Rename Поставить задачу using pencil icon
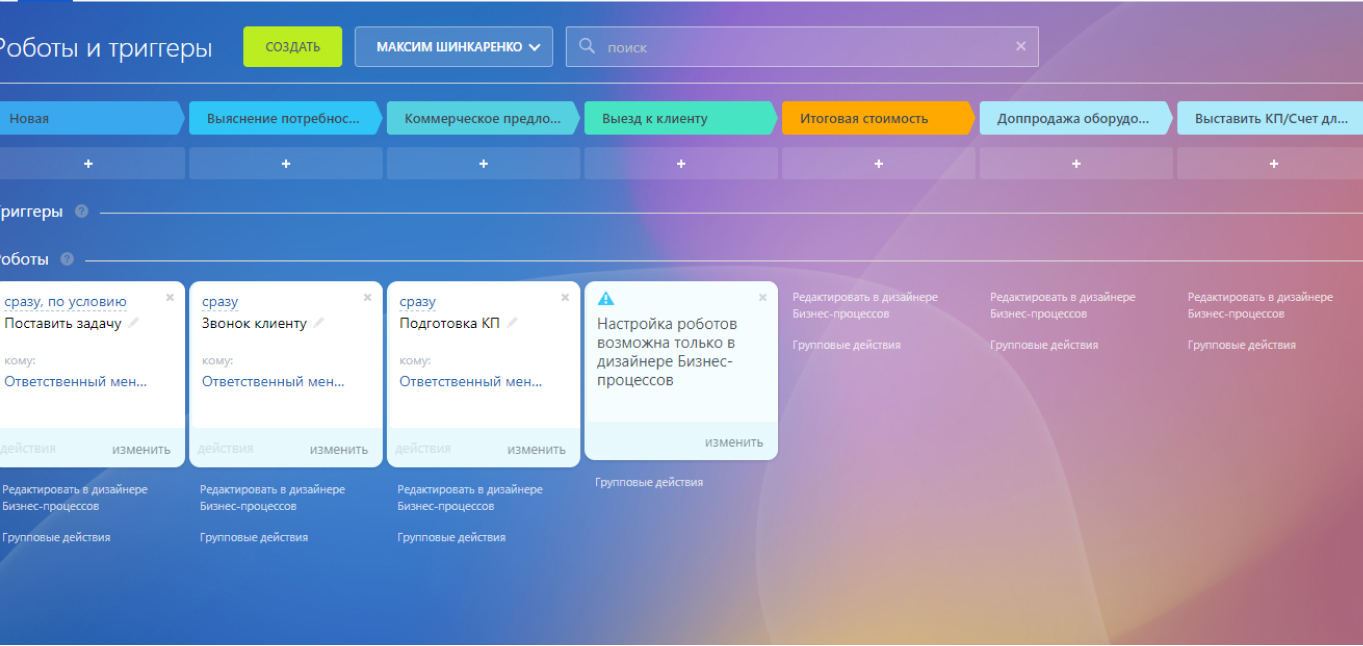 134,323
